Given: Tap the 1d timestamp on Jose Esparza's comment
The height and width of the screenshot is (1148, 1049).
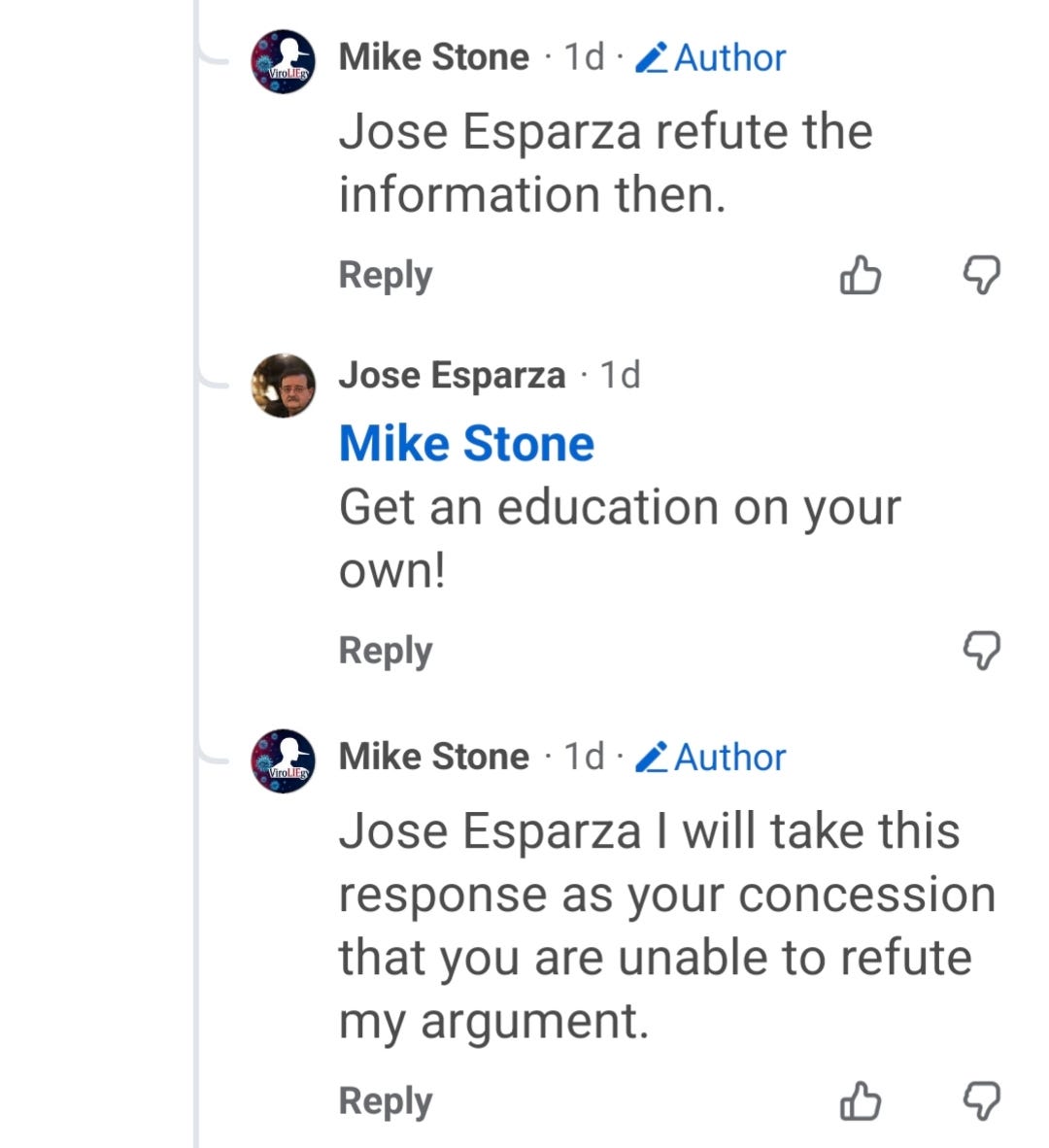Looking at the screenshot, I should tap(620, 376).
